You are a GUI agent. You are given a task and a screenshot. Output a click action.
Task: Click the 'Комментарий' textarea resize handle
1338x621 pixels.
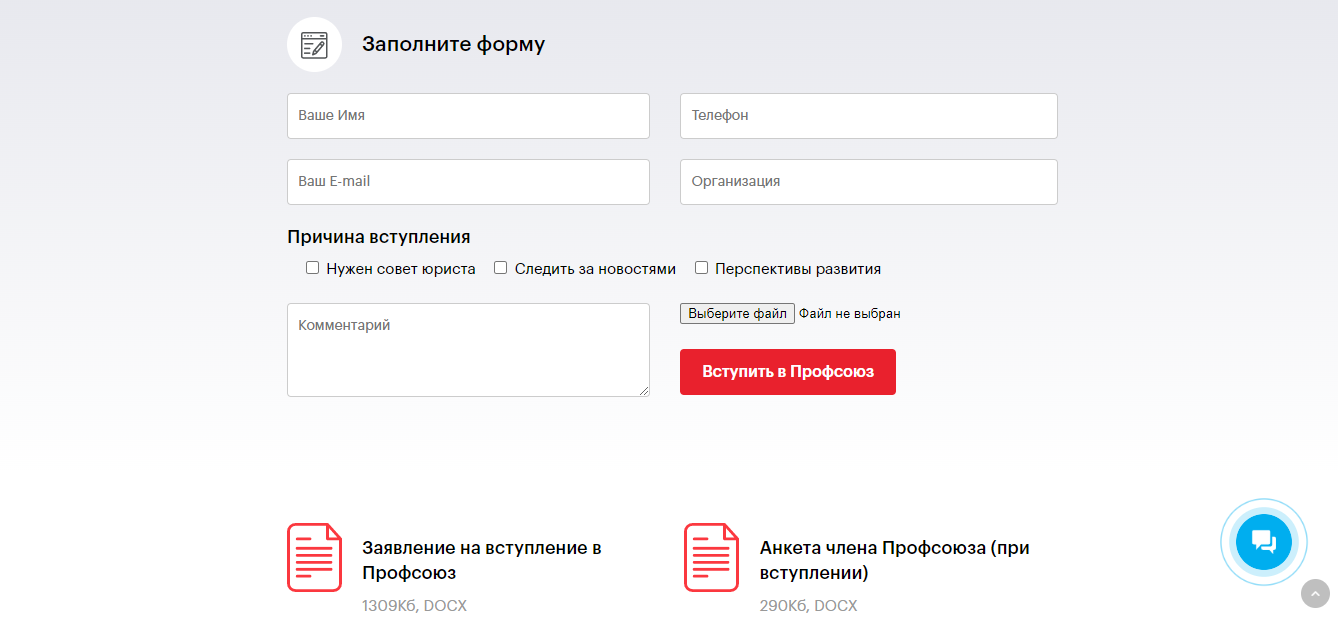[644, 391]
